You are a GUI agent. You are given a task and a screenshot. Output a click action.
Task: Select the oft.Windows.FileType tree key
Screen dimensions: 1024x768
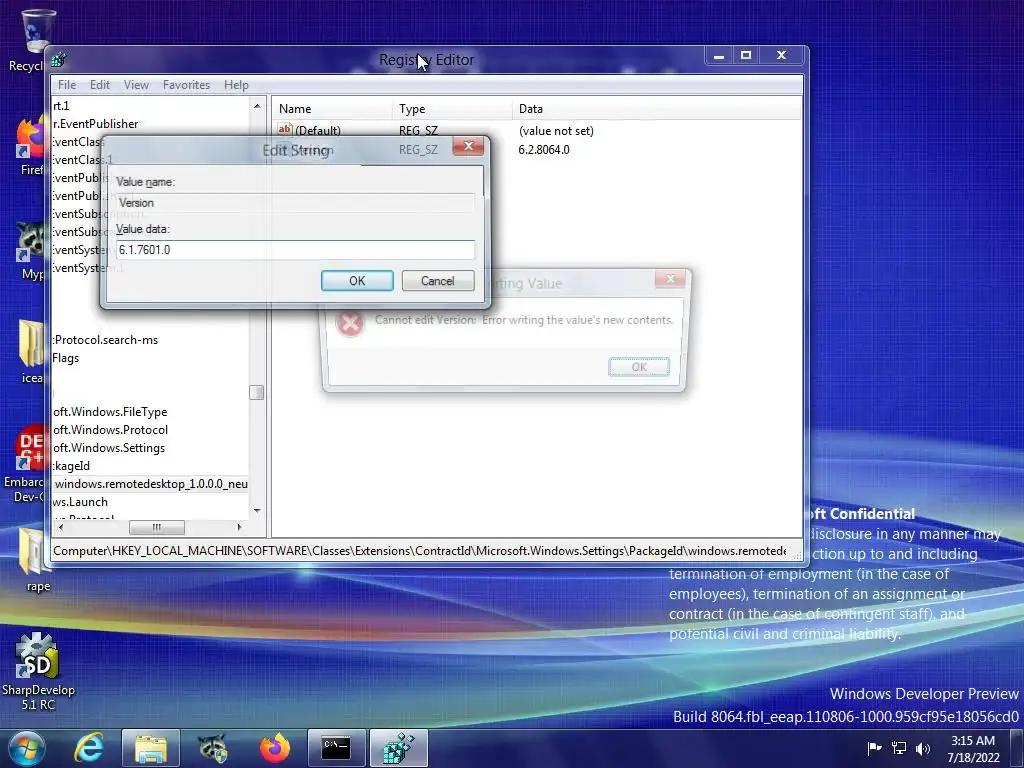pyautogui.click(x=110, y=412)
